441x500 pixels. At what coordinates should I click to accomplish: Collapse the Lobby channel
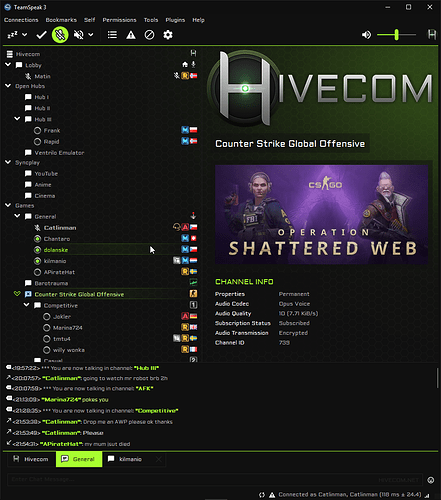click(8, 64)
